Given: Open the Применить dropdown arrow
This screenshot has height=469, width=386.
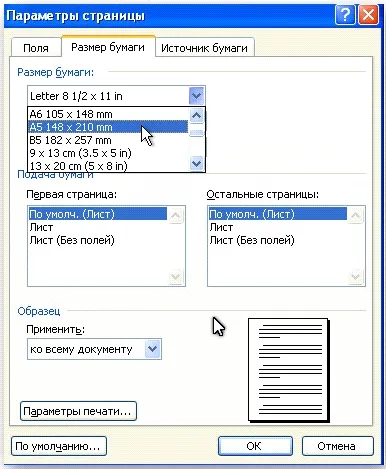Looking at the screenshot, I should [153, 349].
